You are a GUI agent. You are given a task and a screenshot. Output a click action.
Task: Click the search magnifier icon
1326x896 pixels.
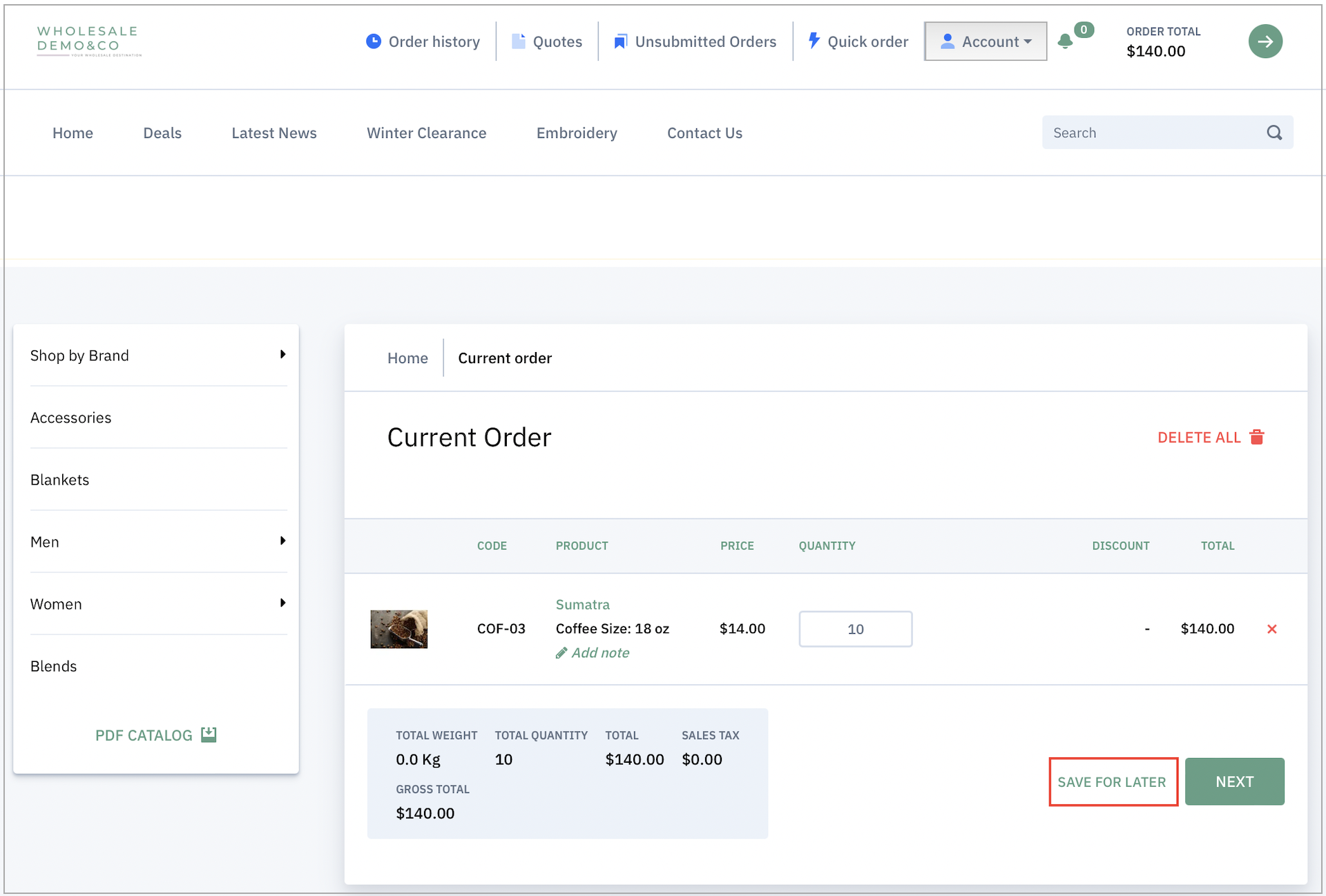click(x=1274, y=133)
